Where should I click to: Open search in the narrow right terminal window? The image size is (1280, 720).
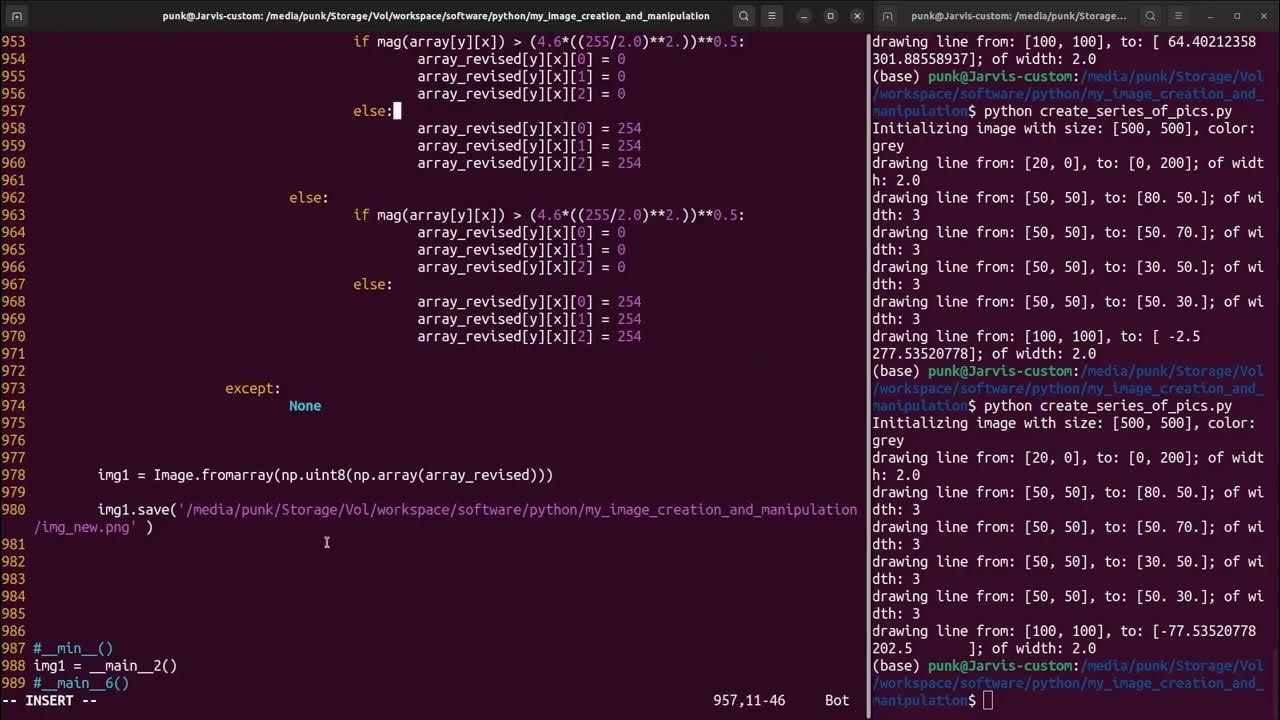1150,16
